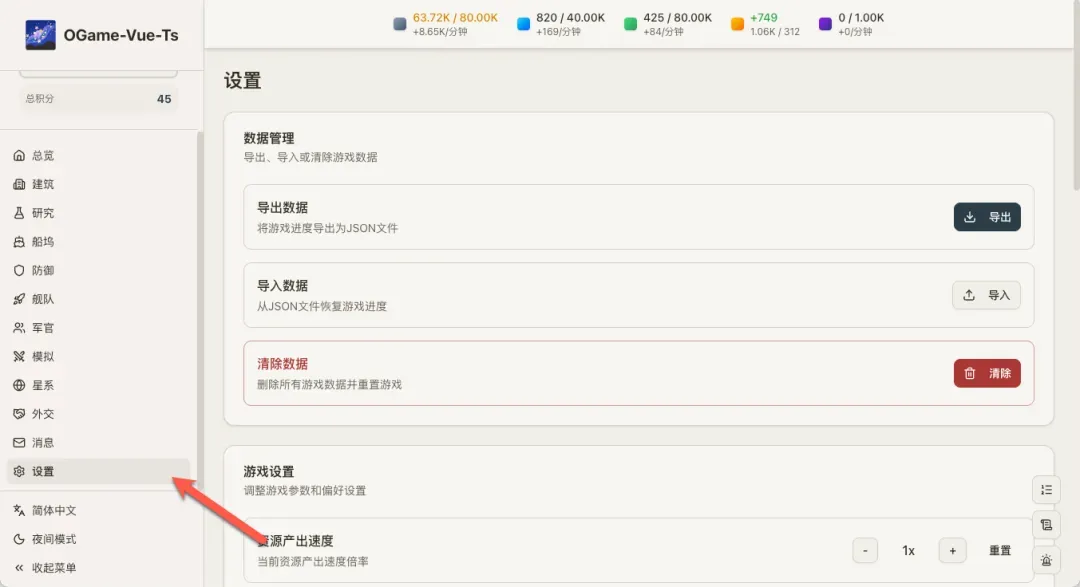Open the 研究 (Research) flask icon
This screenshot has height=587, width=1080.
click(19, 213)
